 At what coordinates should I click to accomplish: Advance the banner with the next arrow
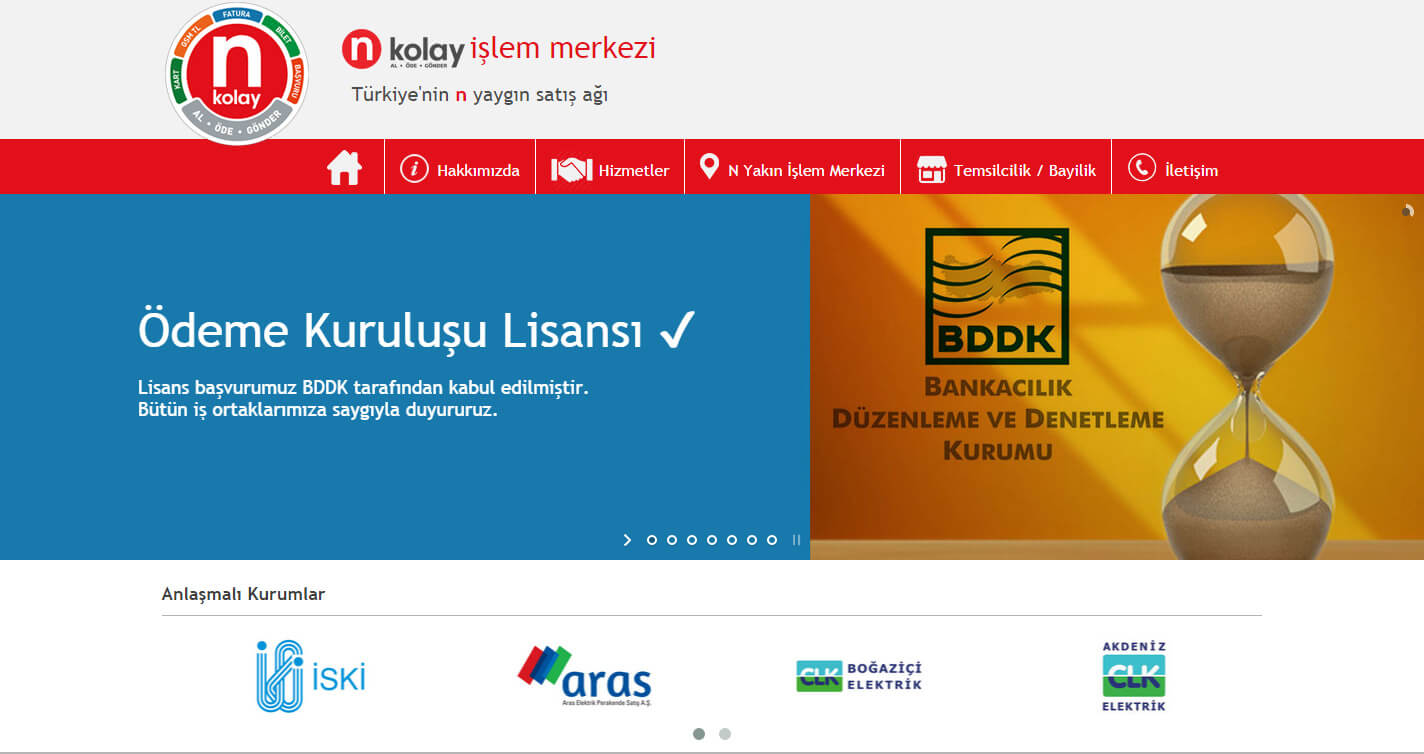coord(627,540)
